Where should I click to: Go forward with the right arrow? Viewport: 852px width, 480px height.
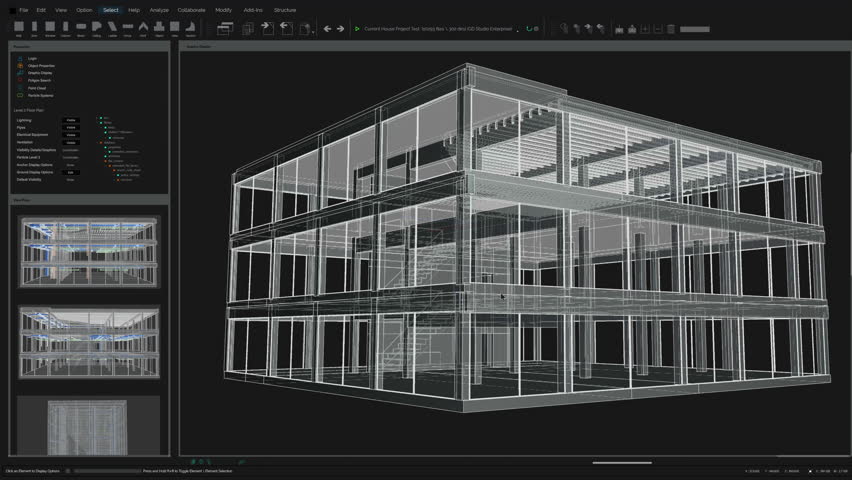click(340, 29)
